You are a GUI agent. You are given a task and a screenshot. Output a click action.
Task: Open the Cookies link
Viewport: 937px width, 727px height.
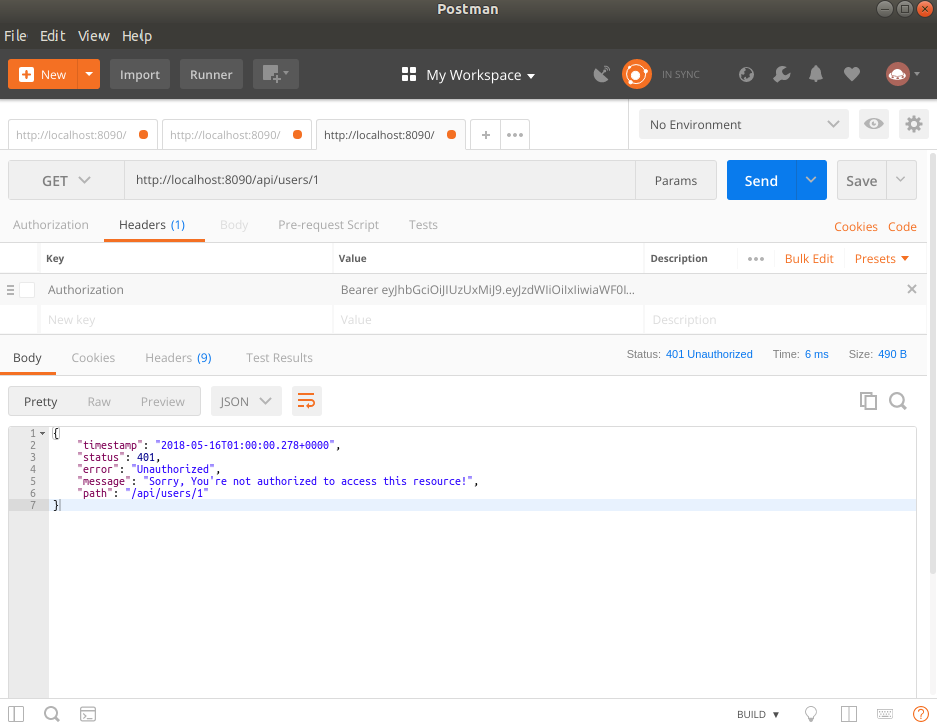pyautogui.click(x=855, y=226)
